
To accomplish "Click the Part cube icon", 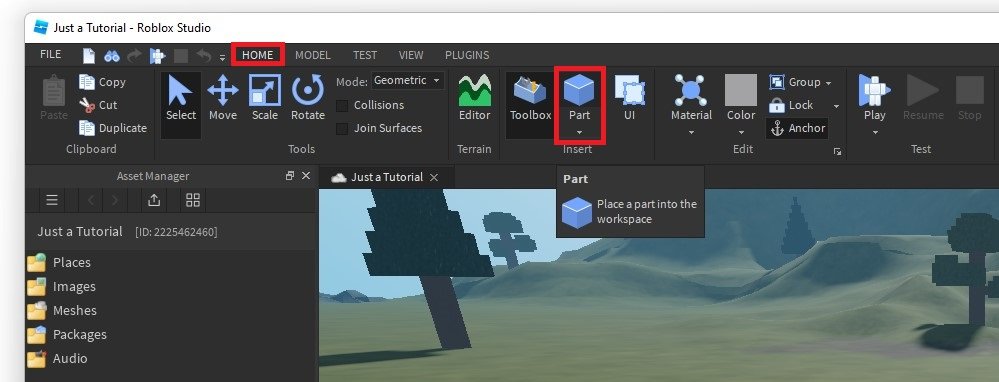I will (x=579, y=90).
